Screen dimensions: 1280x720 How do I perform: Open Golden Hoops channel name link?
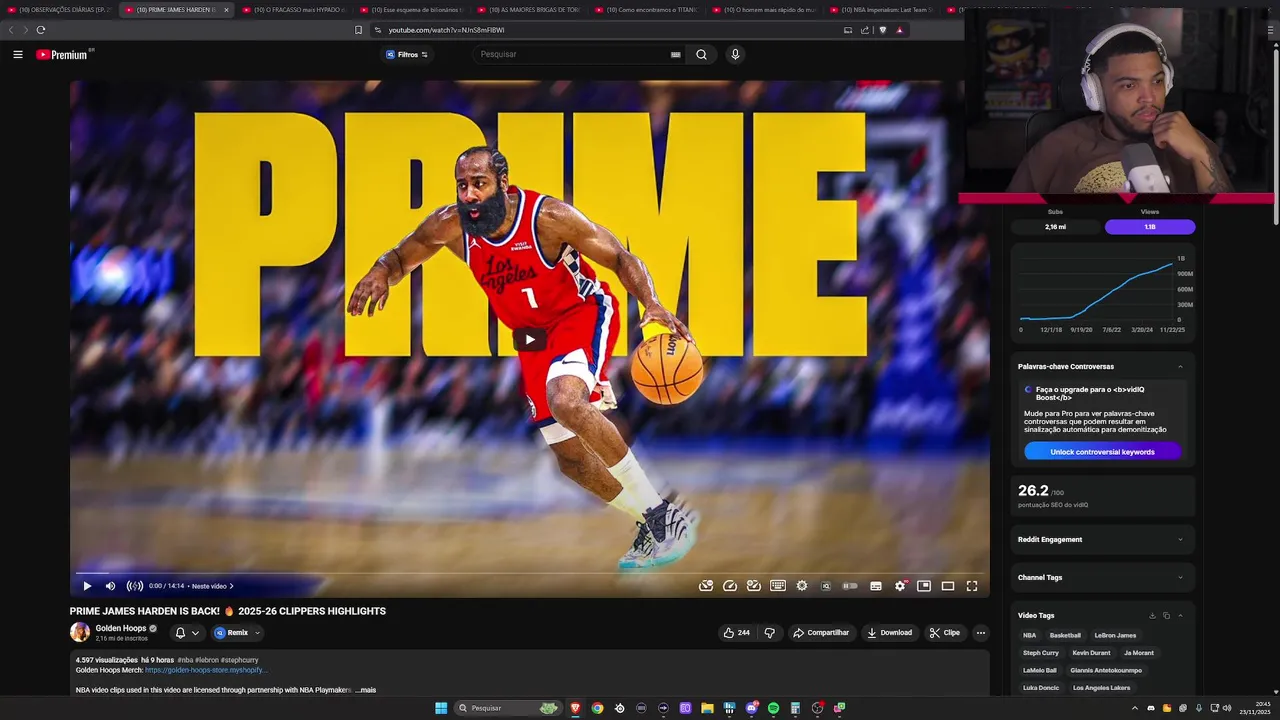(x=121, y=628)
